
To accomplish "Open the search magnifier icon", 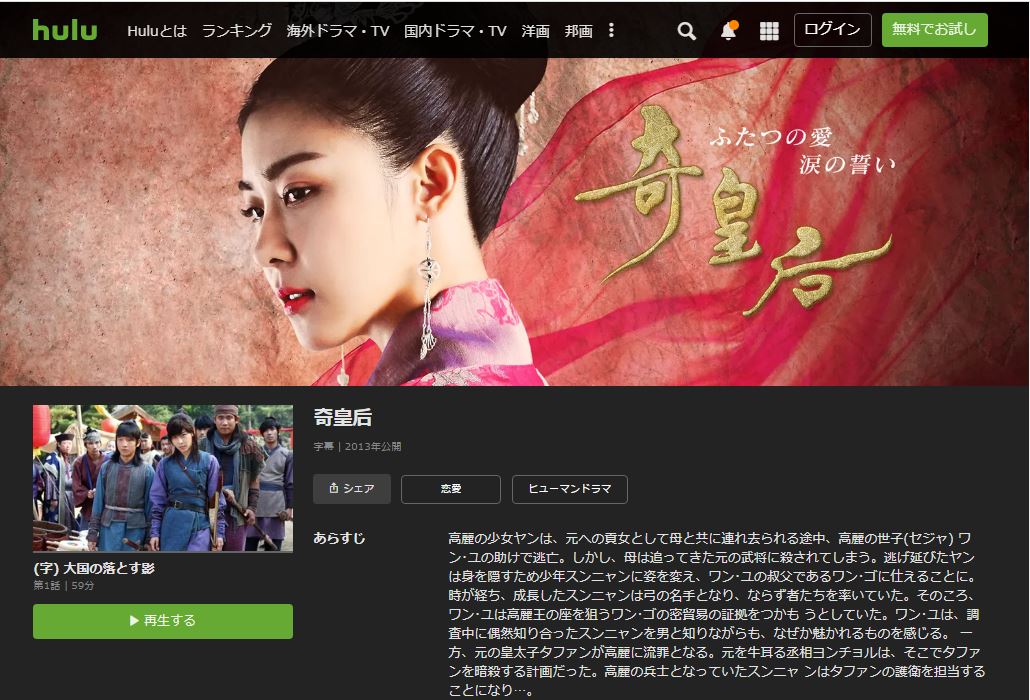I will pos(686,31).
